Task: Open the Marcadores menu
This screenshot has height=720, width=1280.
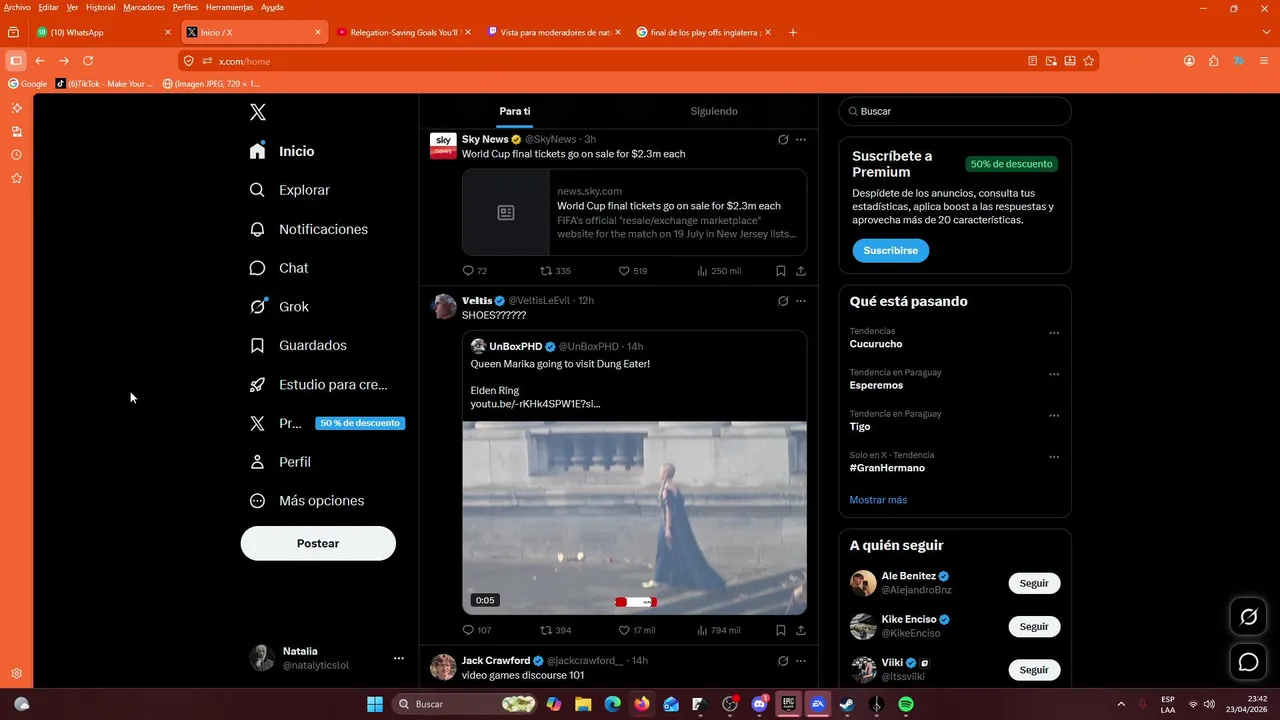Action: tap(144, 7)
